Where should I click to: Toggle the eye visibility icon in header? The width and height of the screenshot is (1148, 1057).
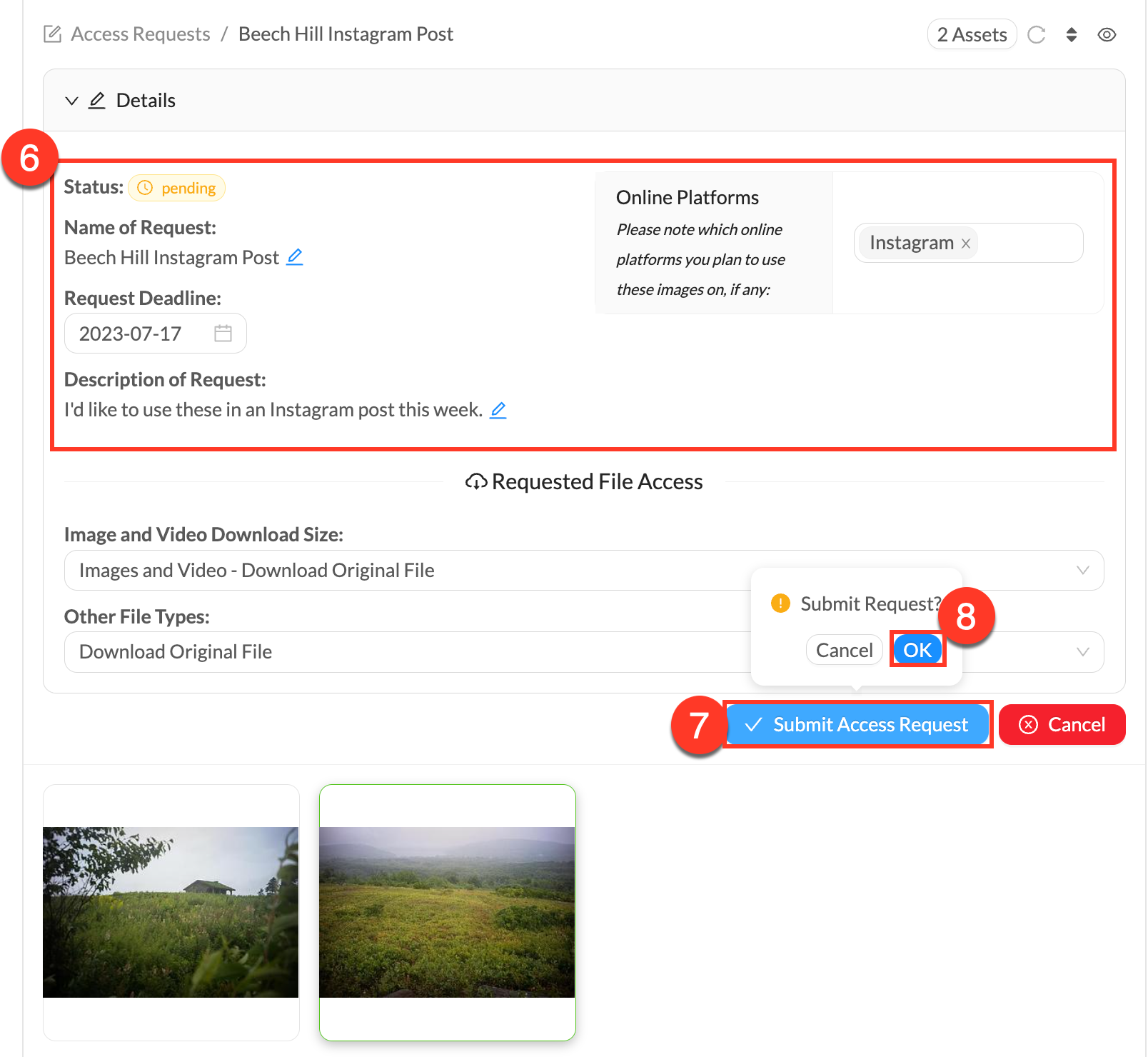click(1107, 35)
